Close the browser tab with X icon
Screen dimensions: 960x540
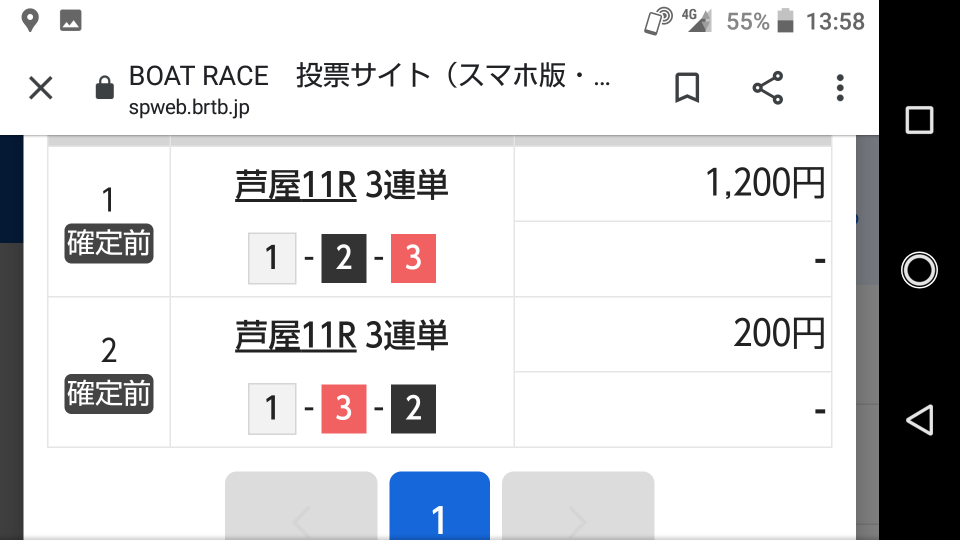click(41, 88)
